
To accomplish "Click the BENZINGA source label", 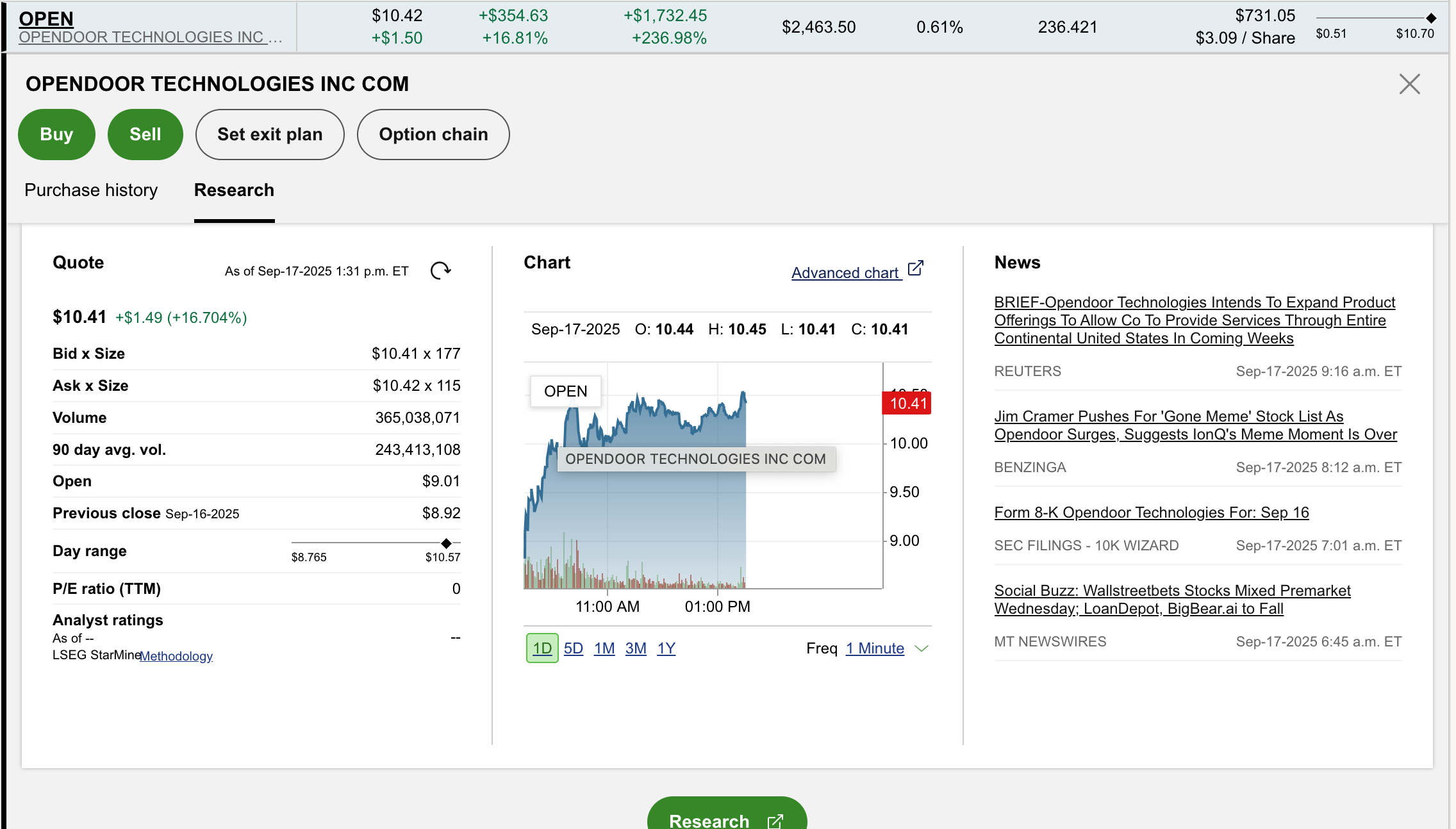I will point(1030,468).
